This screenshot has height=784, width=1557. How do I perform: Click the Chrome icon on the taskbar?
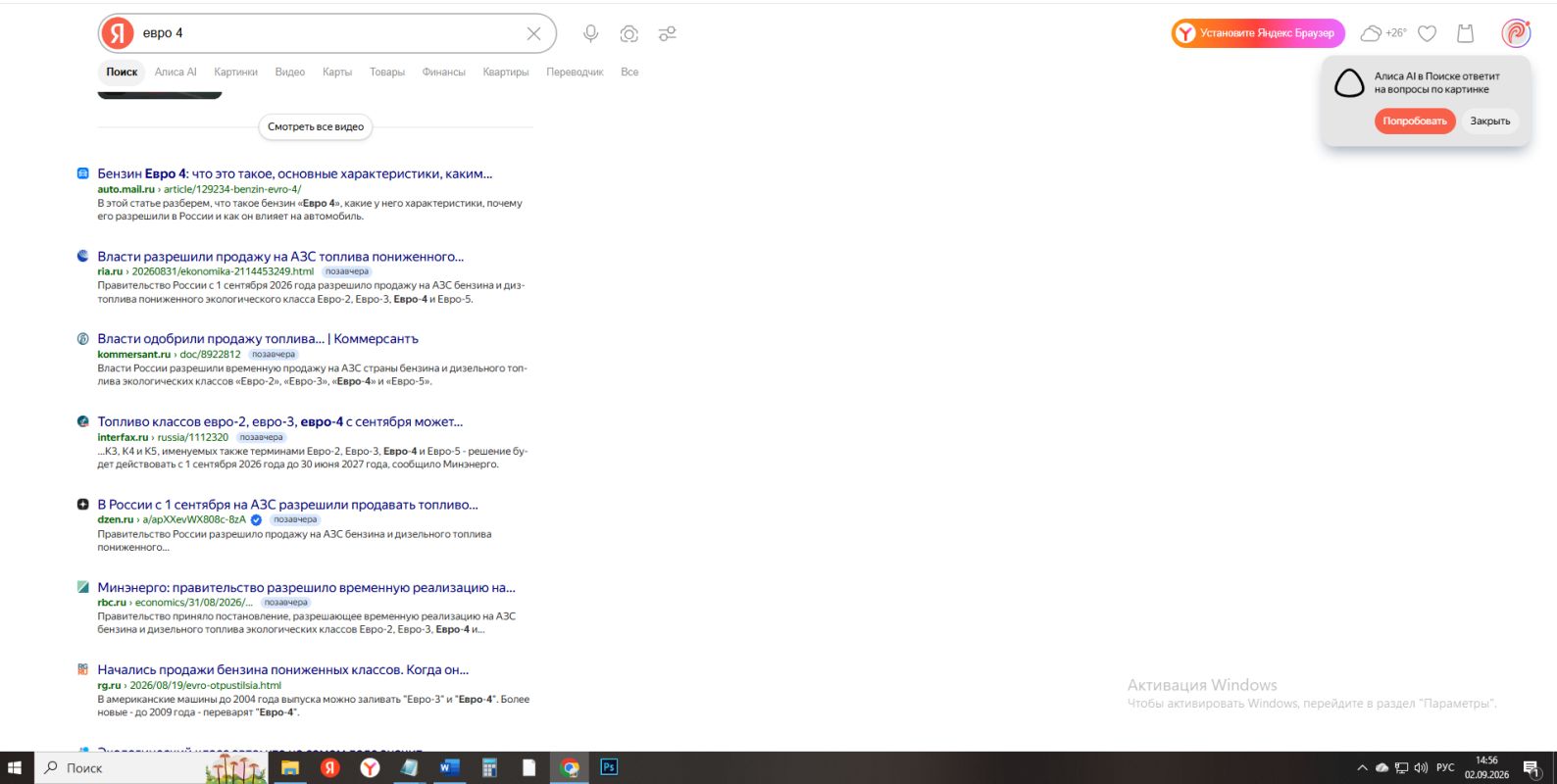click(x=569, y=767)
